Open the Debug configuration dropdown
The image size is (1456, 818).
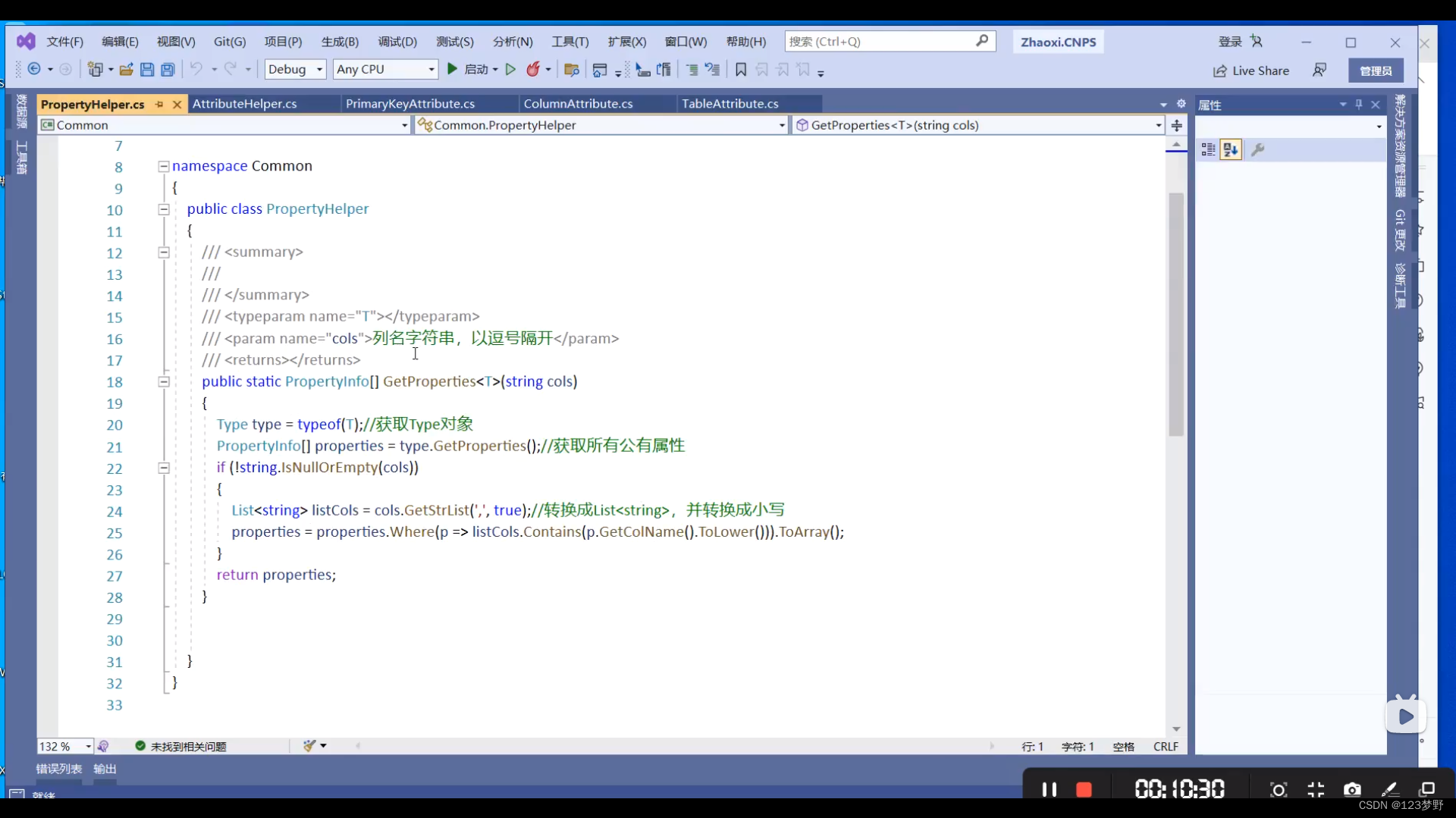(x=295, y=69)
